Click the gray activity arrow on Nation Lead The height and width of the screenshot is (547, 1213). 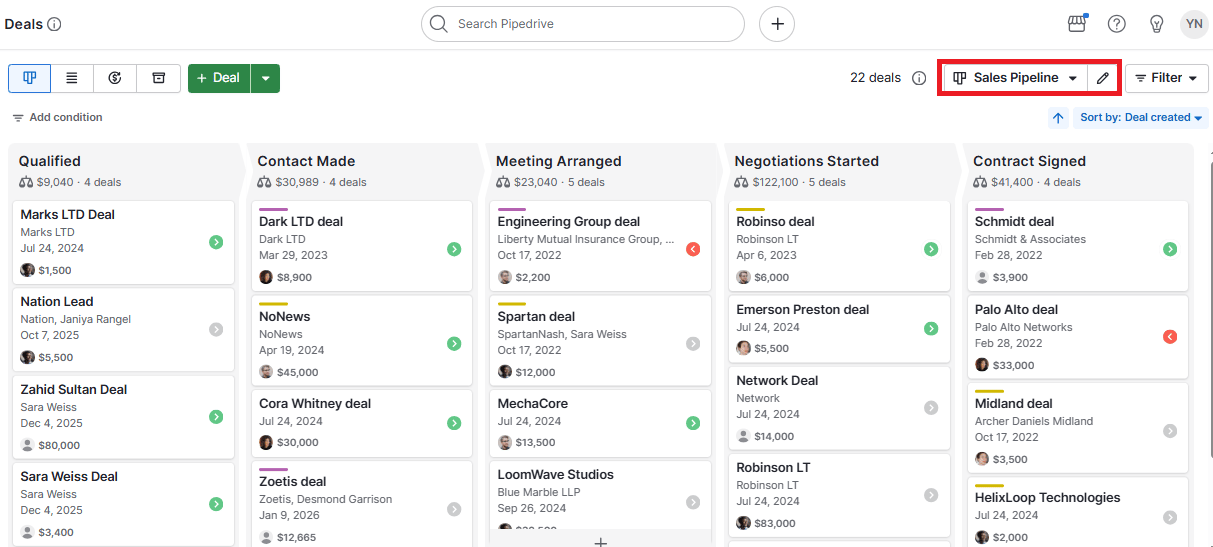(x=216, y=329)
